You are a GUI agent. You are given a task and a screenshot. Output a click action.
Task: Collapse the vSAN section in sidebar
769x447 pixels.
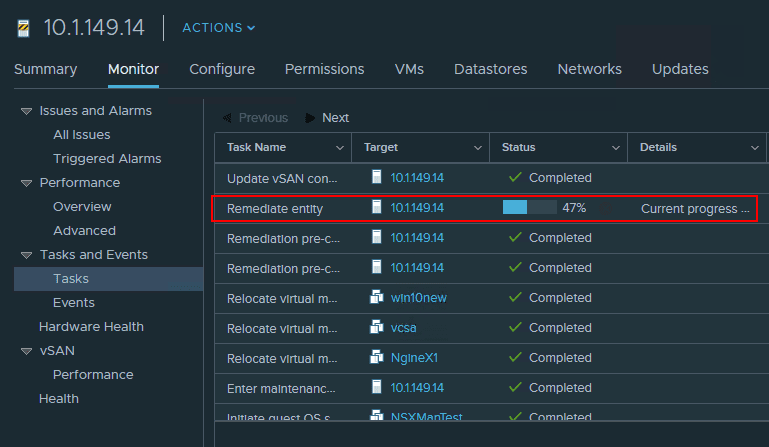pyautogui.click(x=26, y=351)
